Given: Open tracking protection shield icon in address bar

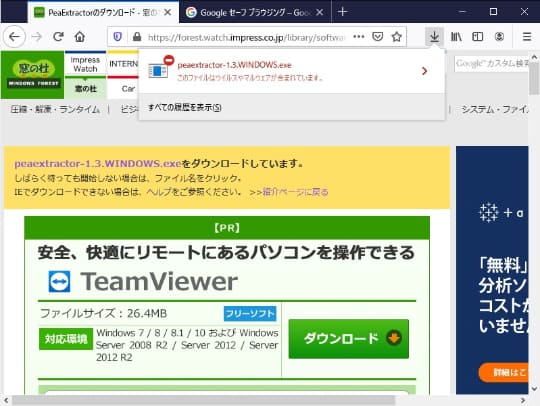Looking at the screenshot, I should point(118,37).
